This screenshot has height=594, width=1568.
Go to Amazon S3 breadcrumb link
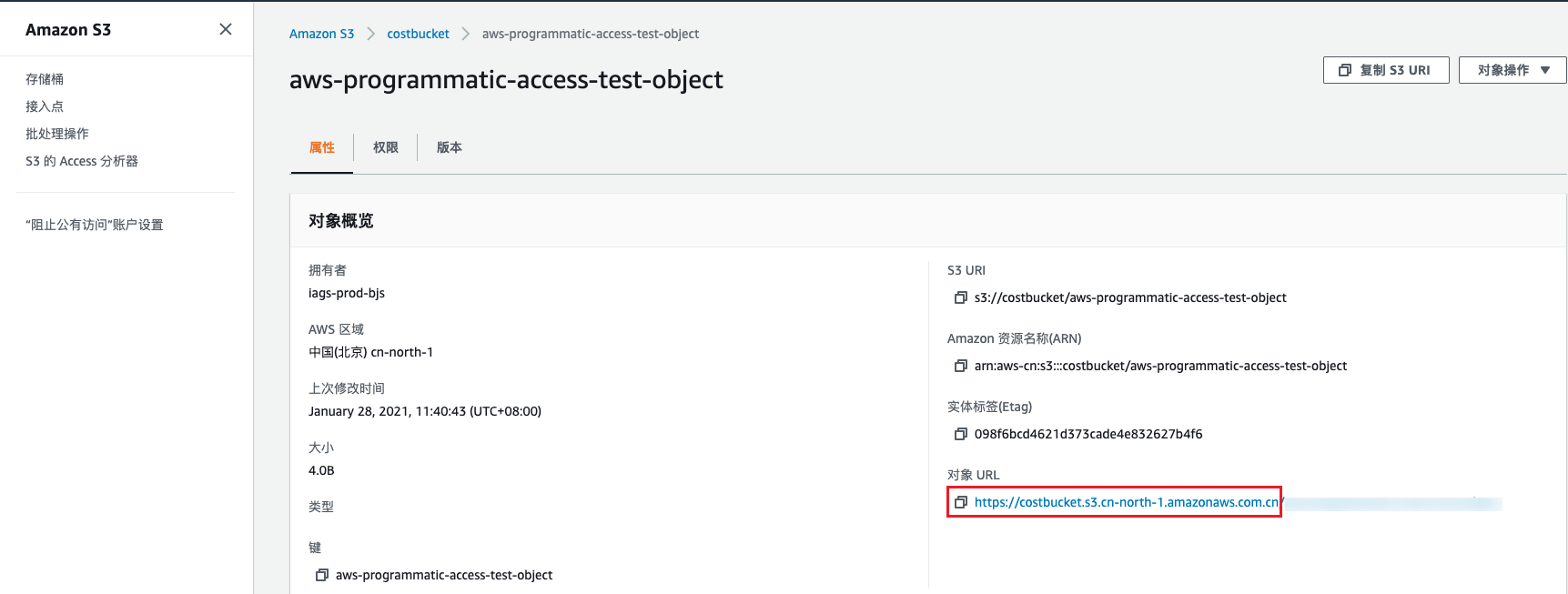(321, 34)
